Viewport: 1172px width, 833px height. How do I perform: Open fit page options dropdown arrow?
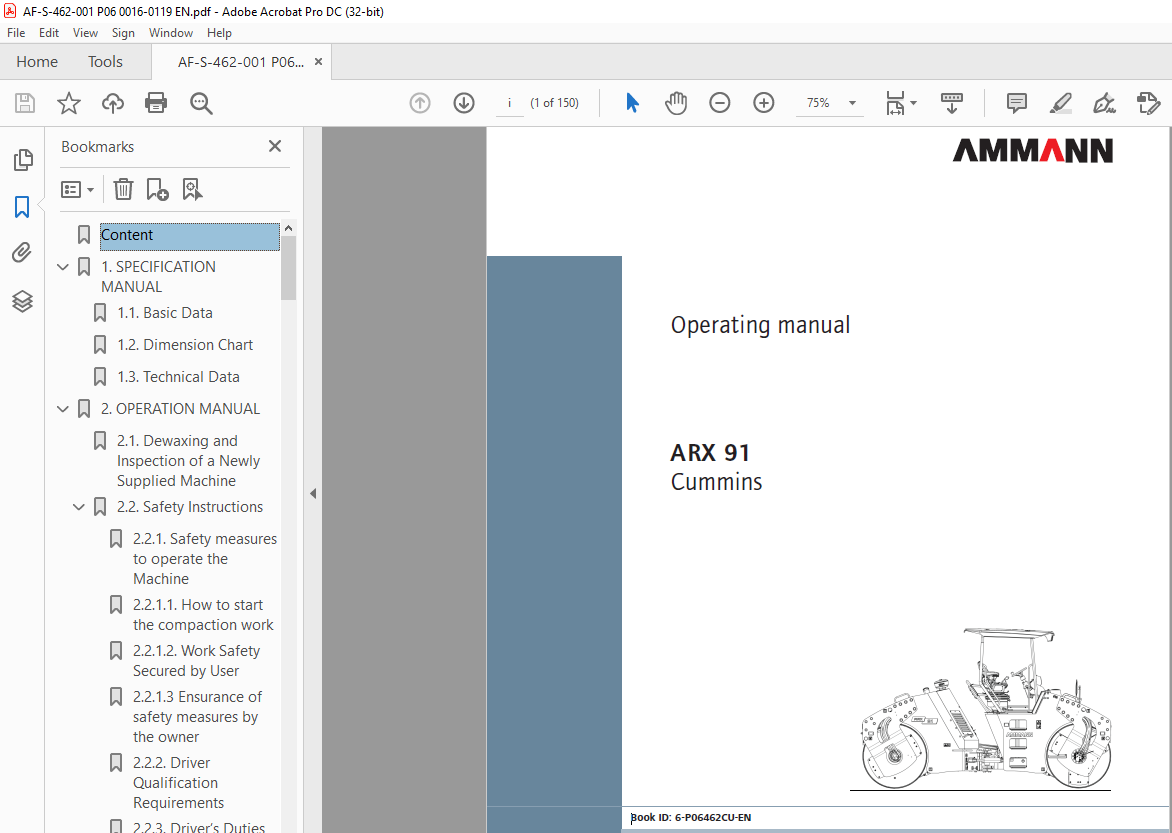[913, 103]
